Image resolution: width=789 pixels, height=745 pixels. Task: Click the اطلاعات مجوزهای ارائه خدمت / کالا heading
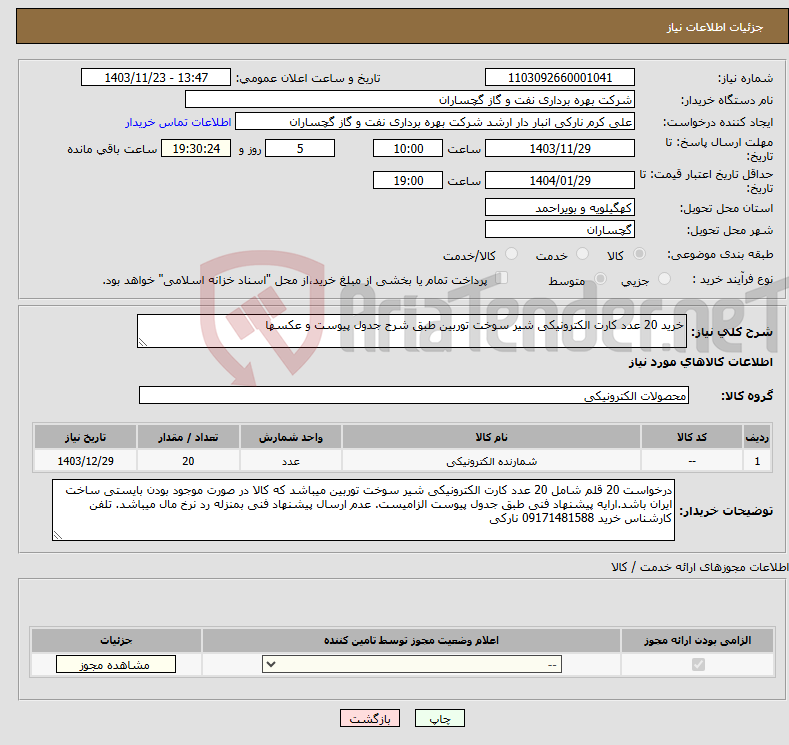tap(699, 567)
